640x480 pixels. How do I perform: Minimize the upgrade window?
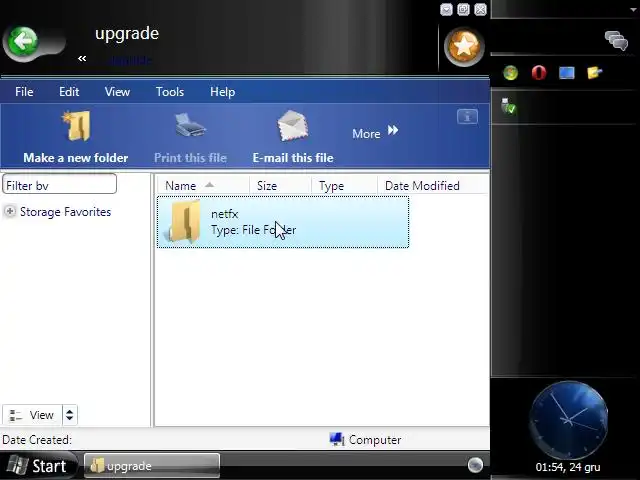tap(446, 9)
